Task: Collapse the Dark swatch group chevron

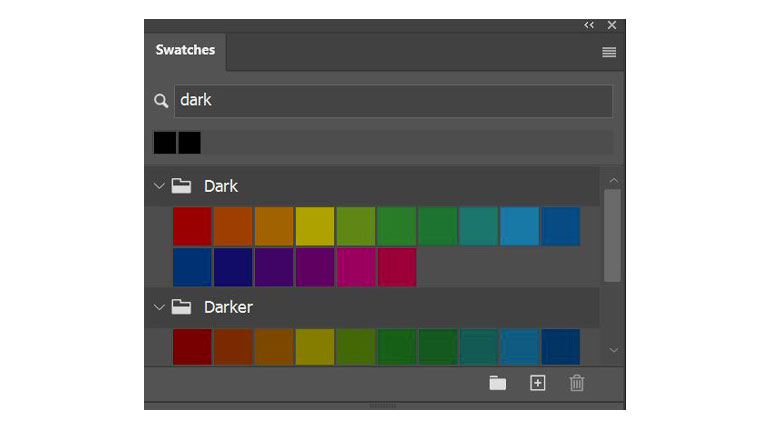Action: [158, 186]
